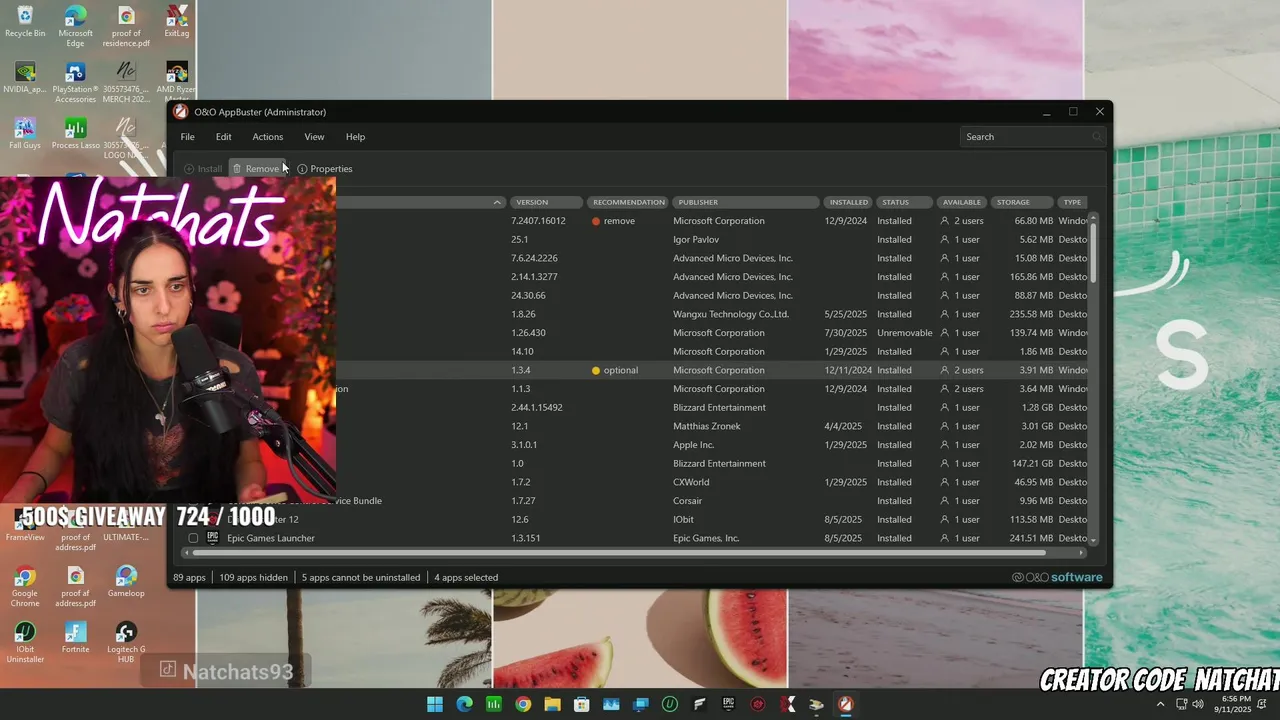Sort by the INSTALLED column header

coord(849,202)
